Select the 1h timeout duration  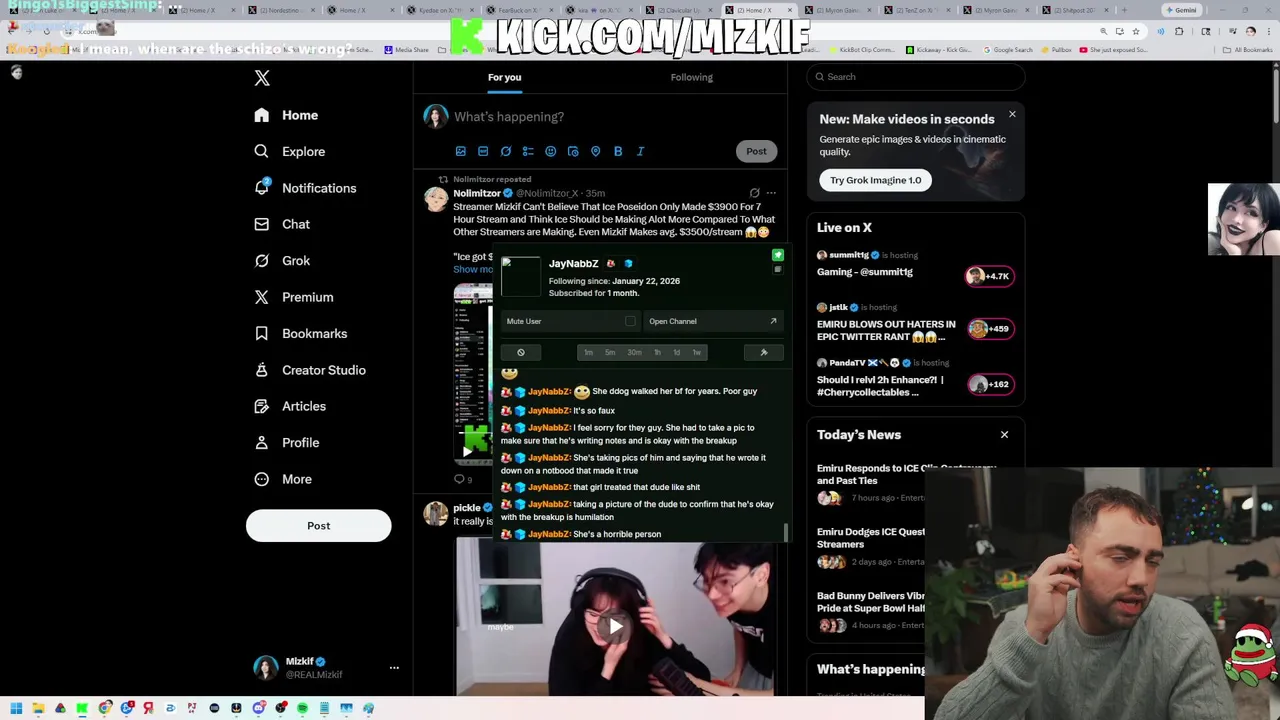[657, 352]
